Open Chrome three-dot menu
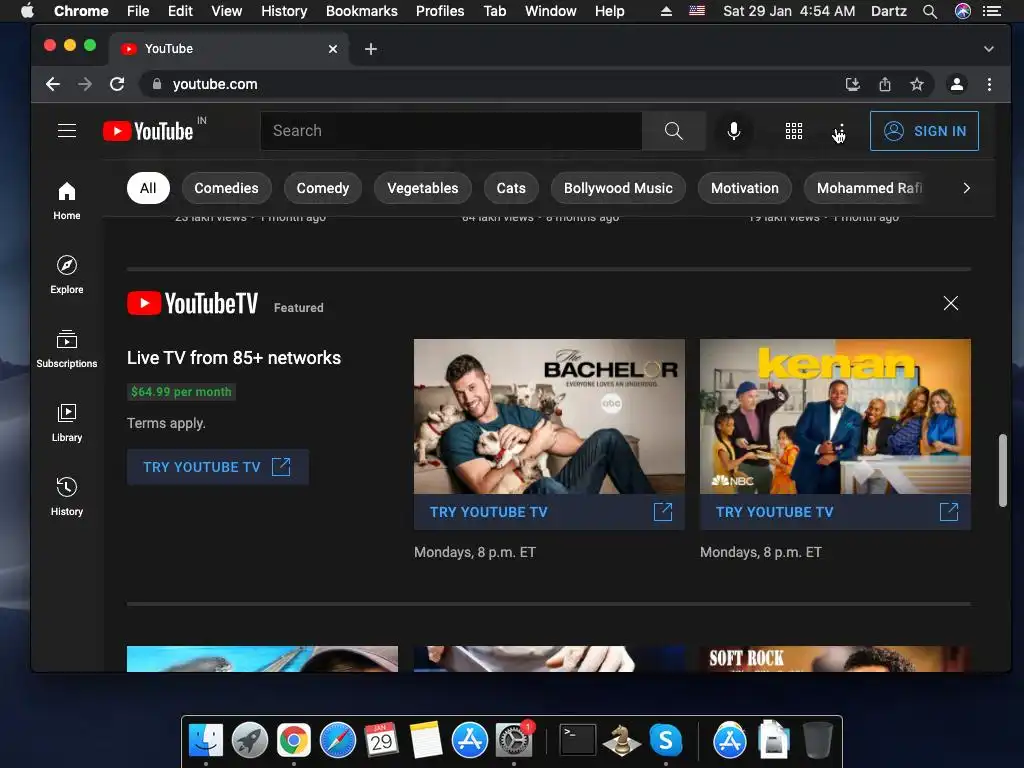 point(989,84)
